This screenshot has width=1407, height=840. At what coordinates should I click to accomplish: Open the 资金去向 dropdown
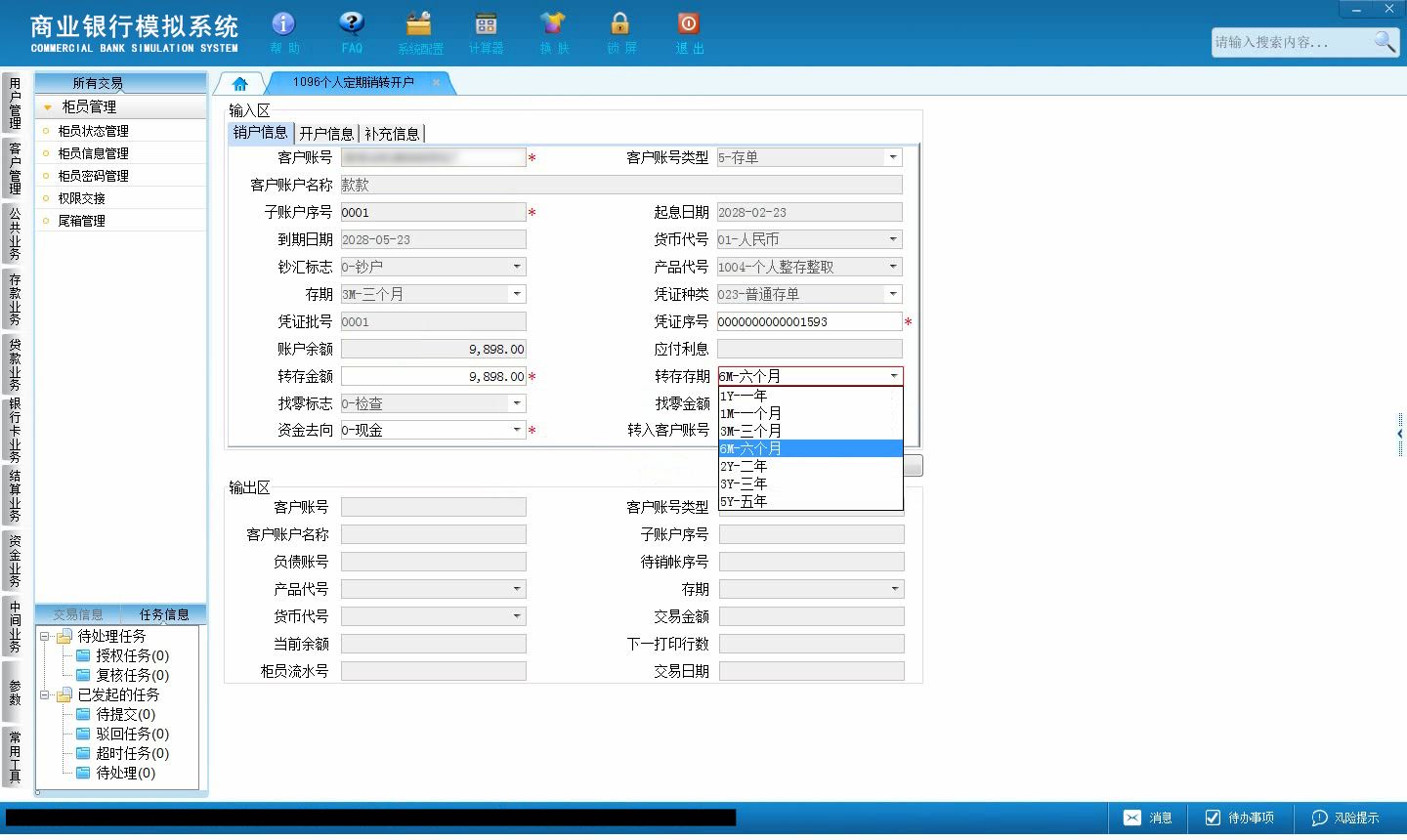coord(517,430)
